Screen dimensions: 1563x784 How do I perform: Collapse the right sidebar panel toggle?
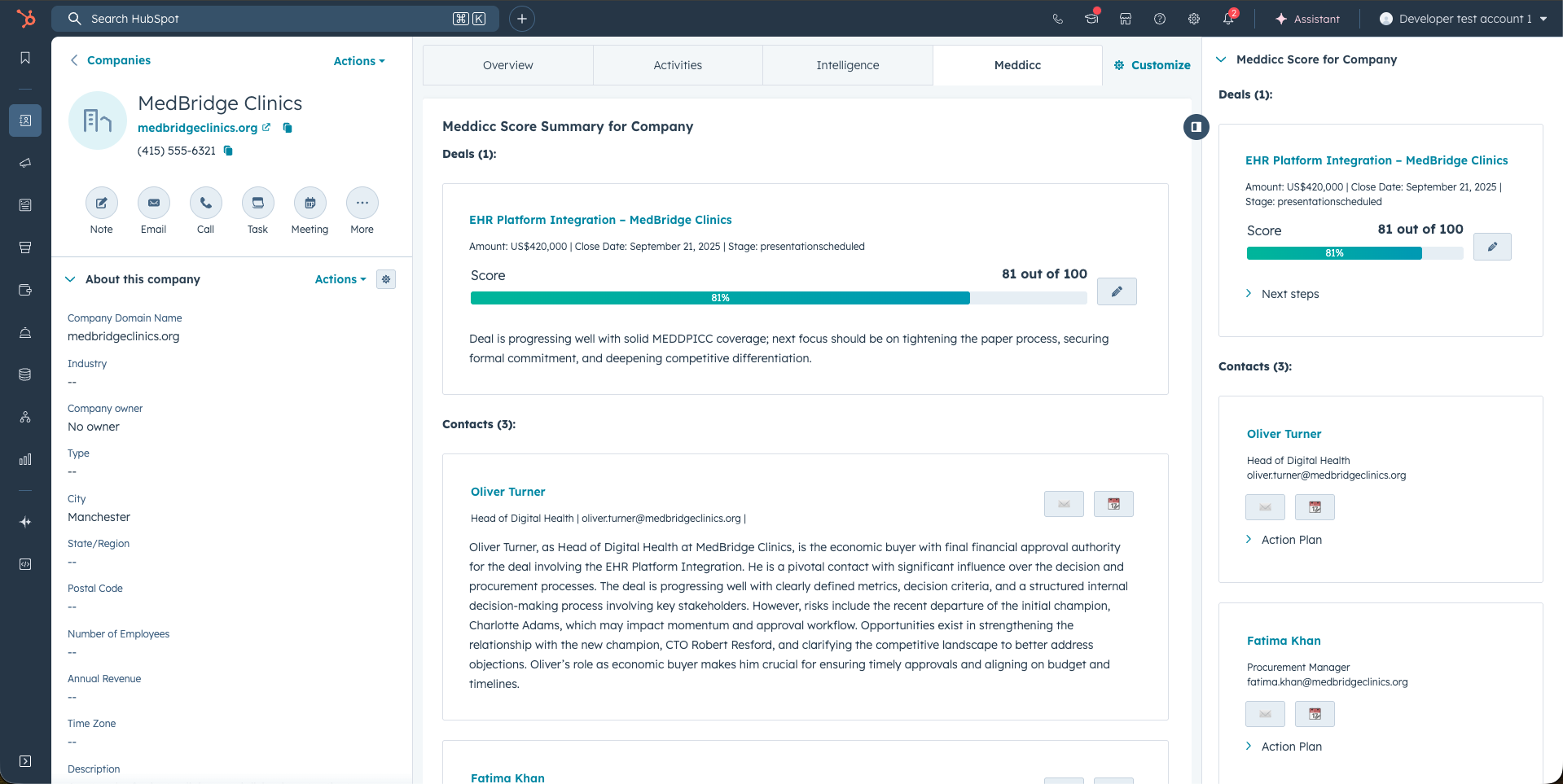[x=1196, y=127]
